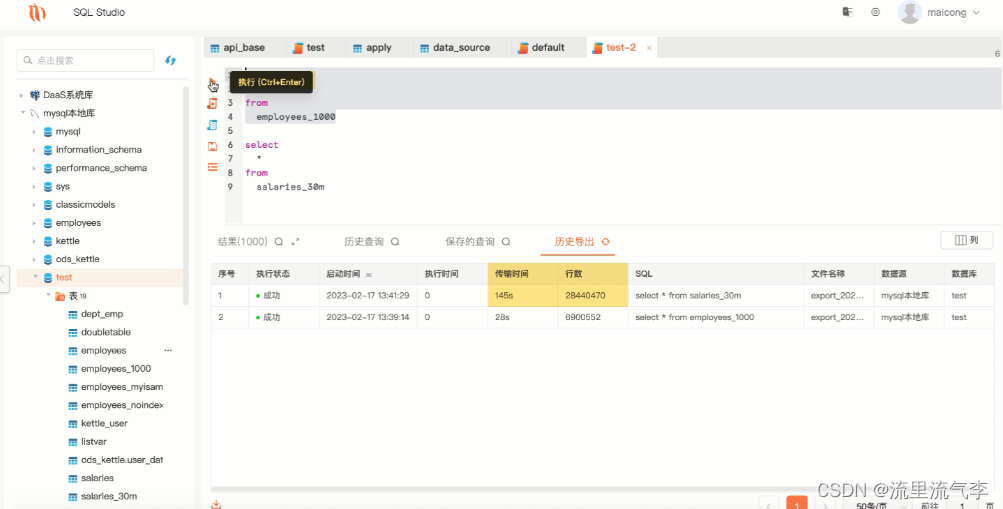The height and width of the screenshot is (509, 1003).
Task: Format SQL with the indent lines icon
Action: [212, 167]
